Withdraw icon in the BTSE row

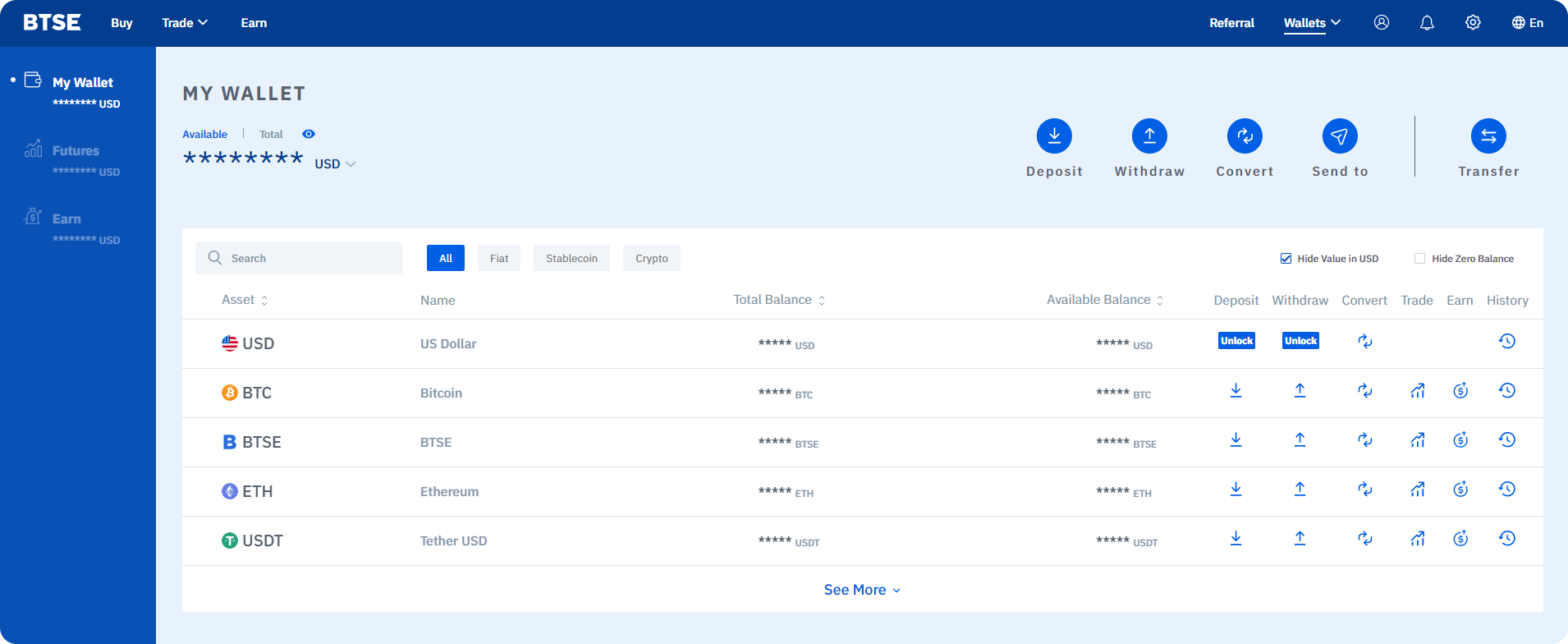coord(1300,439)
